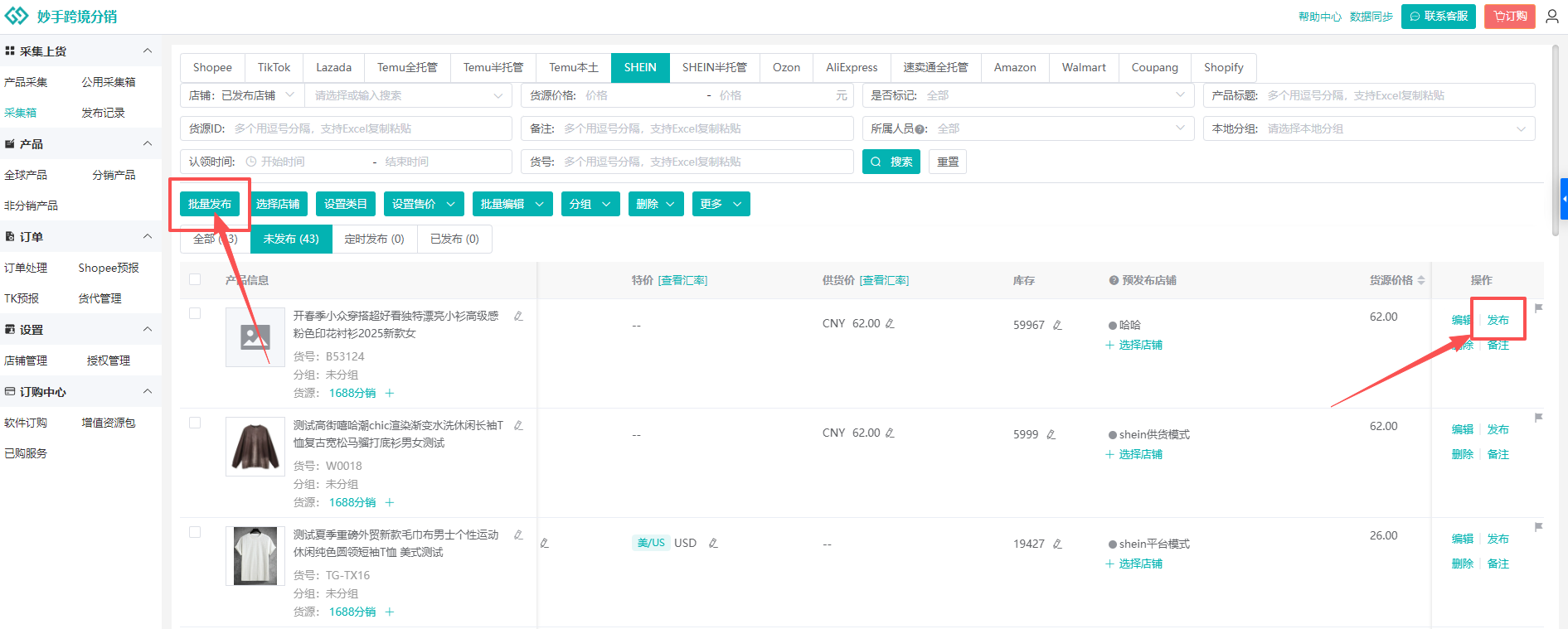Viewport: 1568px width, 629px height.
Task: Toggle the select-all checkbox in the table header
Action: pyautogui.click(x=195, y=279)
